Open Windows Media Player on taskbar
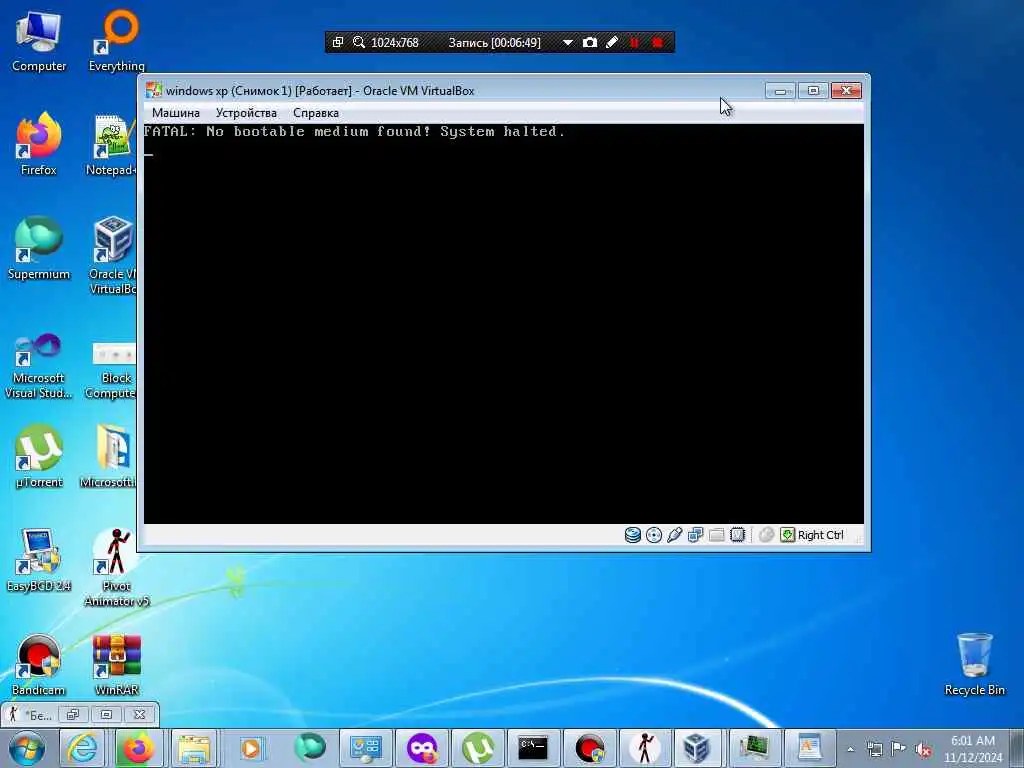Image resolution: width=1024 pixels, height=768 pixels. pos(251,748)
